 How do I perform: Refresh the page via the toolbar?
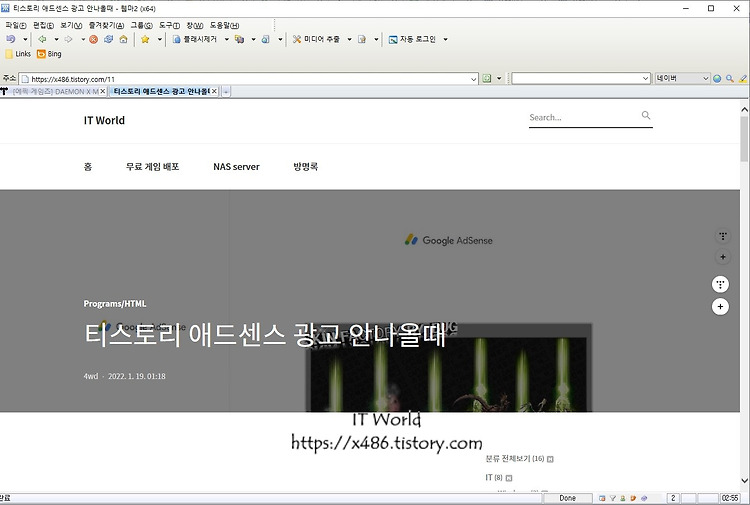tap(109, 39)
